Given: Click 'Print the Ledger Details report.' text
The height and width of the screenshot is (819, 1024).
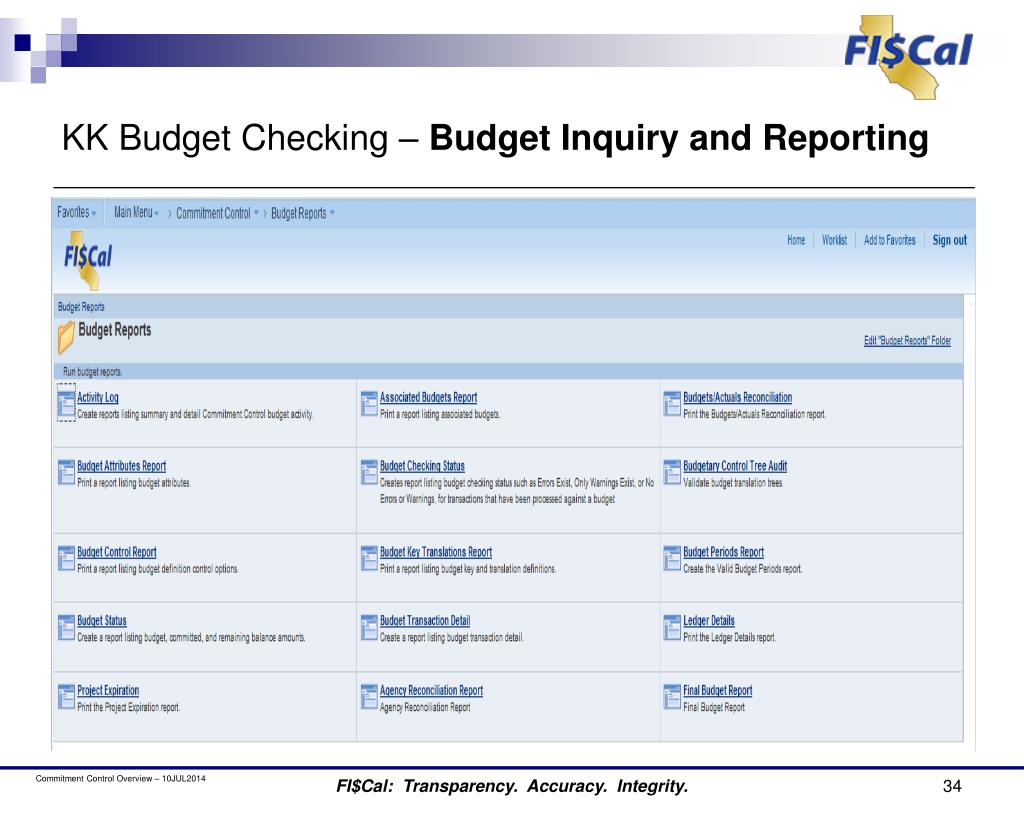Looking at the screenshot, I should point(729,637).
